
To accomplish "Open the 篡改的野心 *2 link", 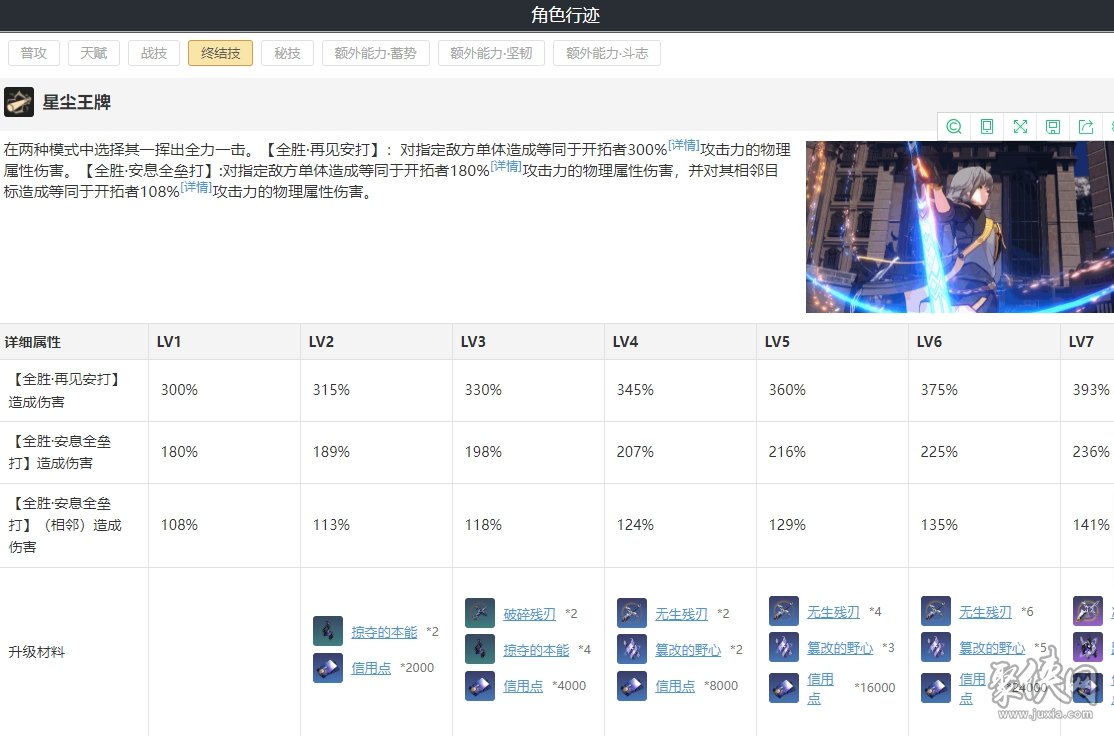I will tap(688, 650).
